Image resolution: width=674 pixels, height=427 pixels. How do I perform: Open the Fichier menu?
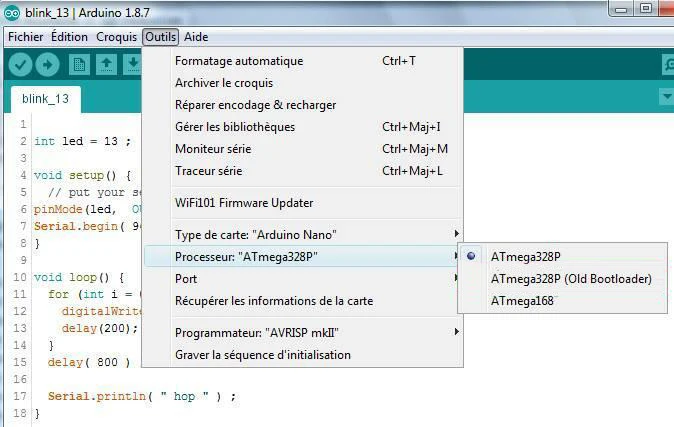pos(25,37)
